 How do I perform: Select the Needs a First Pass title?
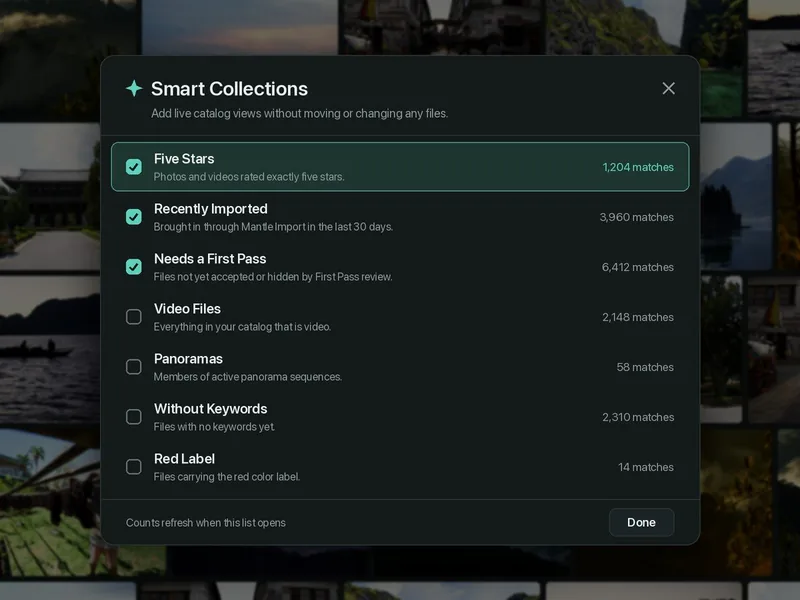tap(210, 259)
